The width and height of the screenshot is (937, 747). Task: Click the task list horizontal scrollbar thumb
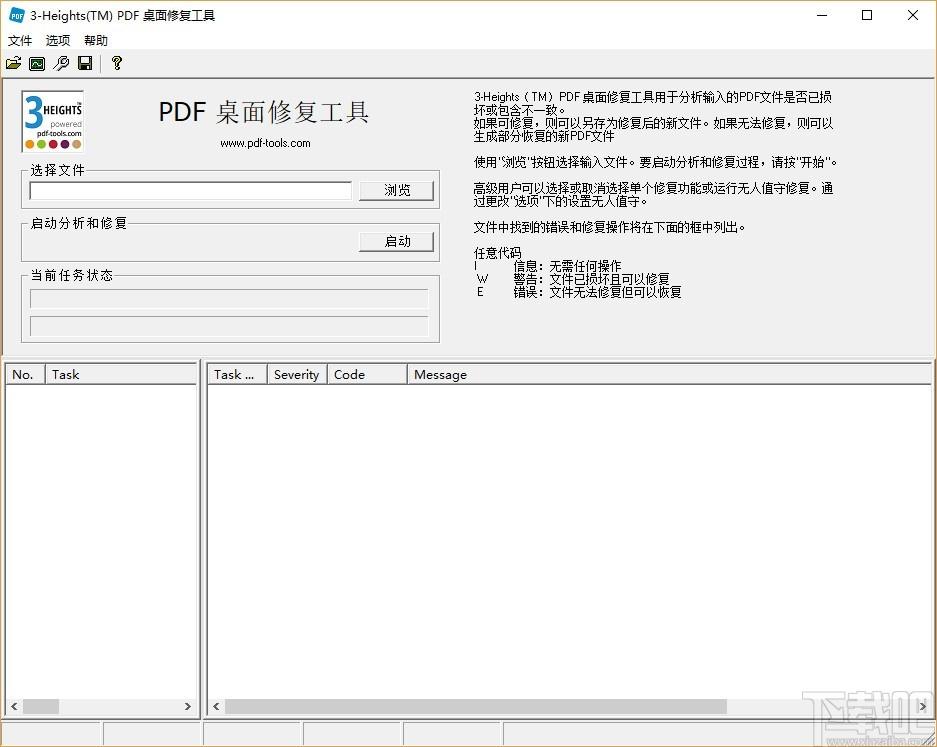pyautogui.click(x=41, y=706)
